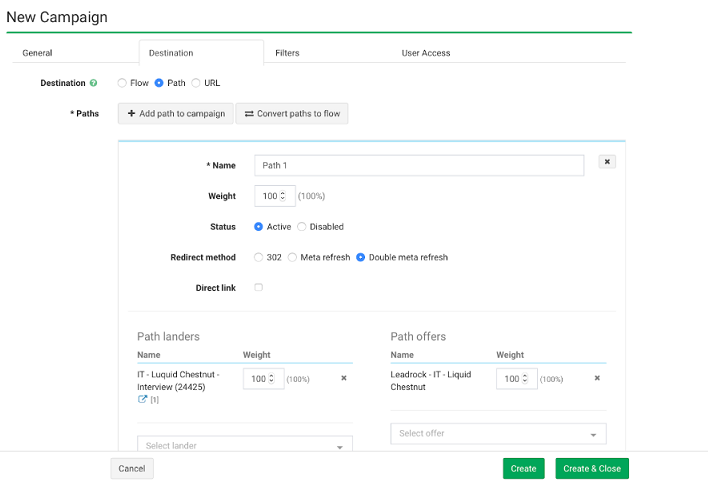This screenshot has height=495, width=708.
Task: Set status to Active
Action: 258,227
